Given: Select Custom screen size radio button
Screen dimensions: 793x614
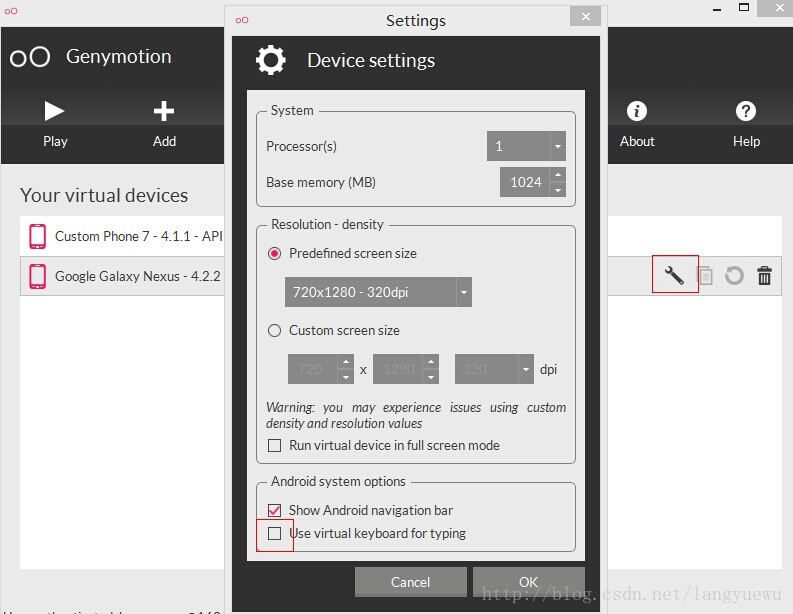Looking at the screenshot, I should [x=275, y=331].
